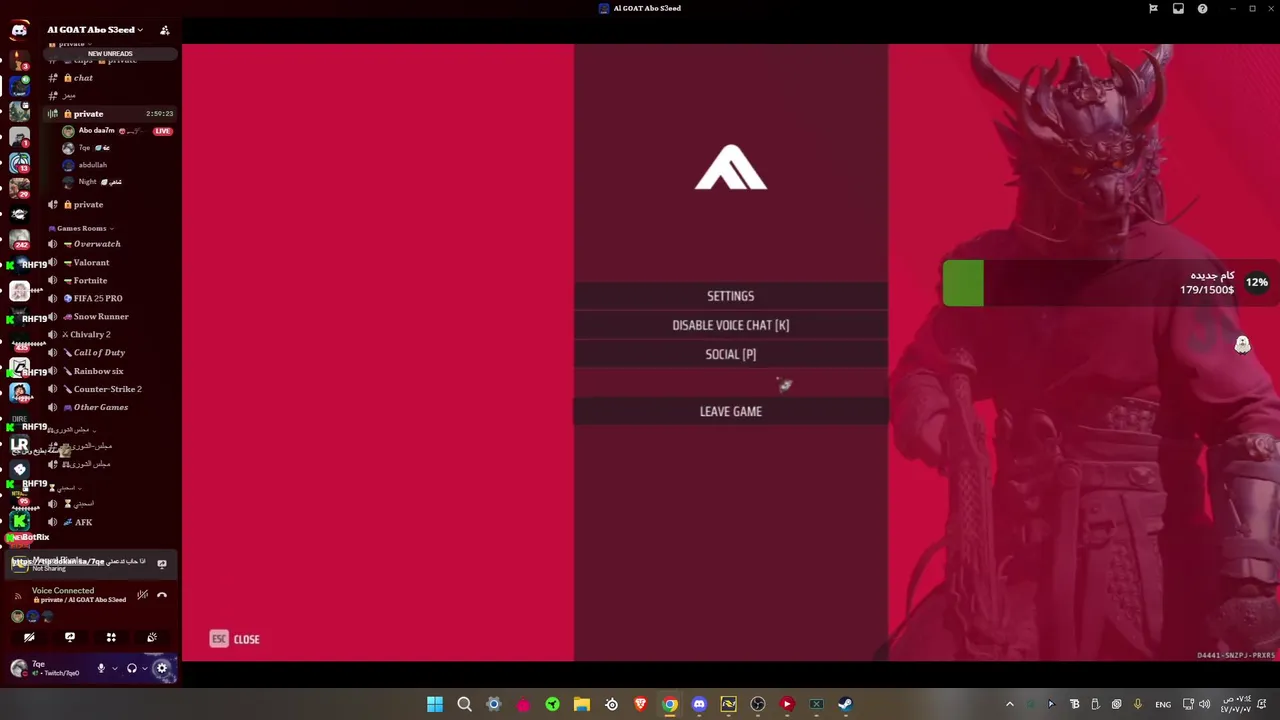The image size is (1280, 720).
Task: Mute the microphone in user panel
Action: 101,668
